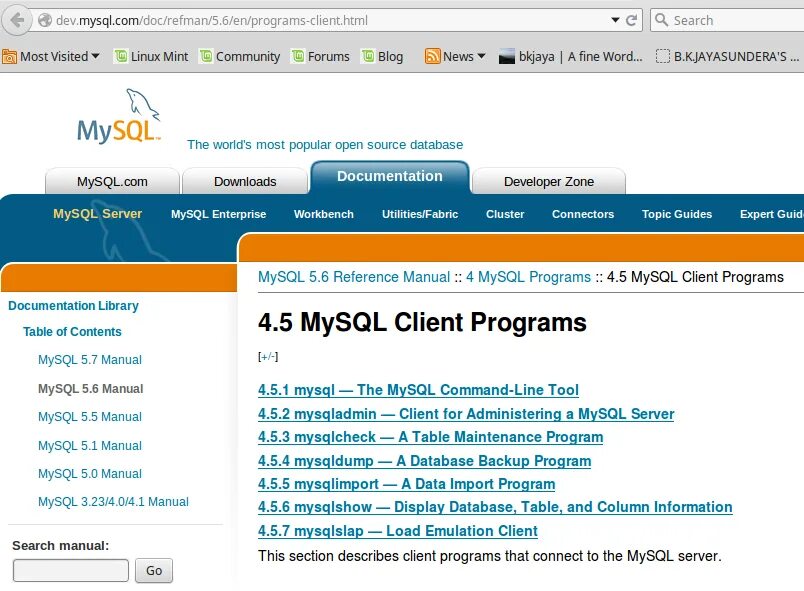Click the B.K.JAYASUNDERA'S placeholder favicon
The image size is (804, 591).
(662, 56)
